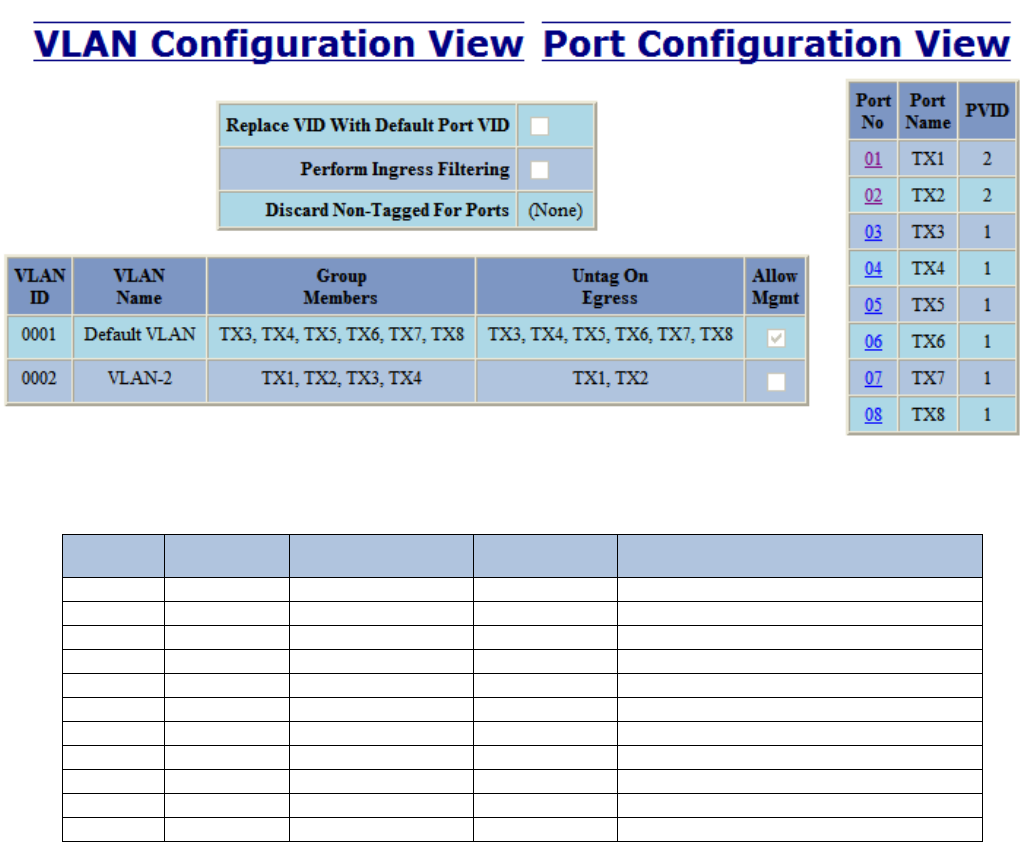1033x842 pixels.
Task: Open port 08 configuration link
Action: tap(873, 415)
